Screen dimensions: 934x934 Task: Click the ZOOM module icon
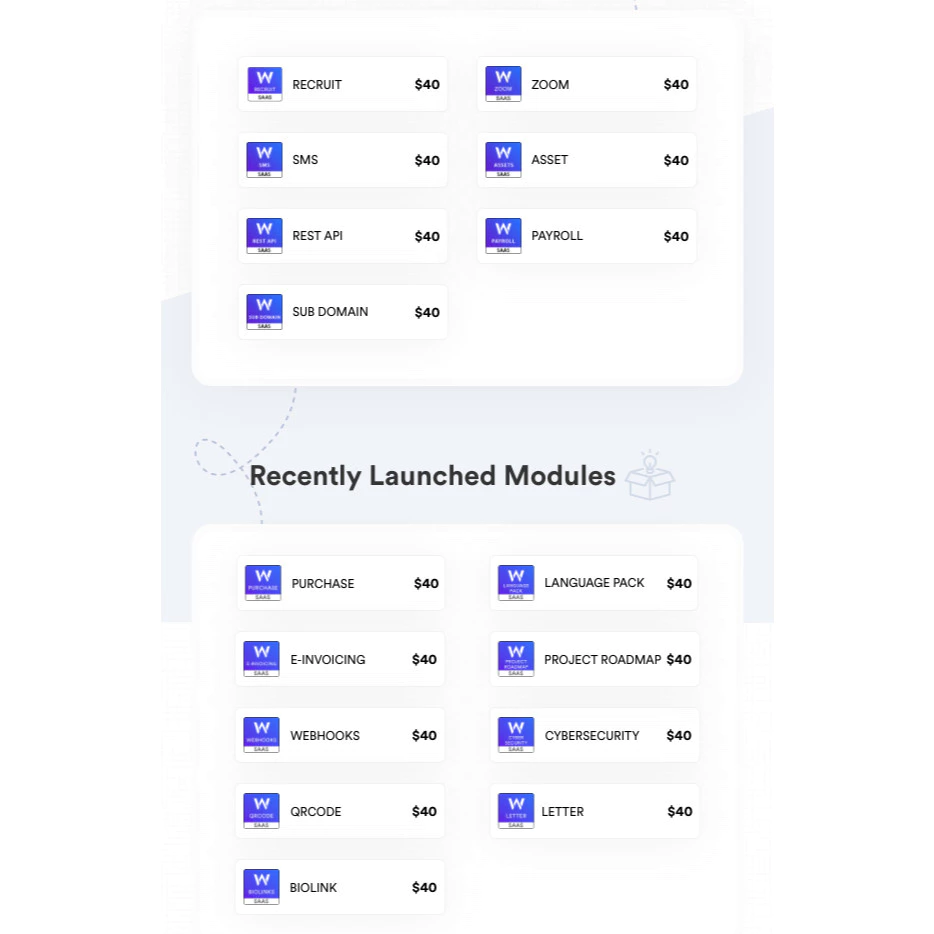point(503,84)
